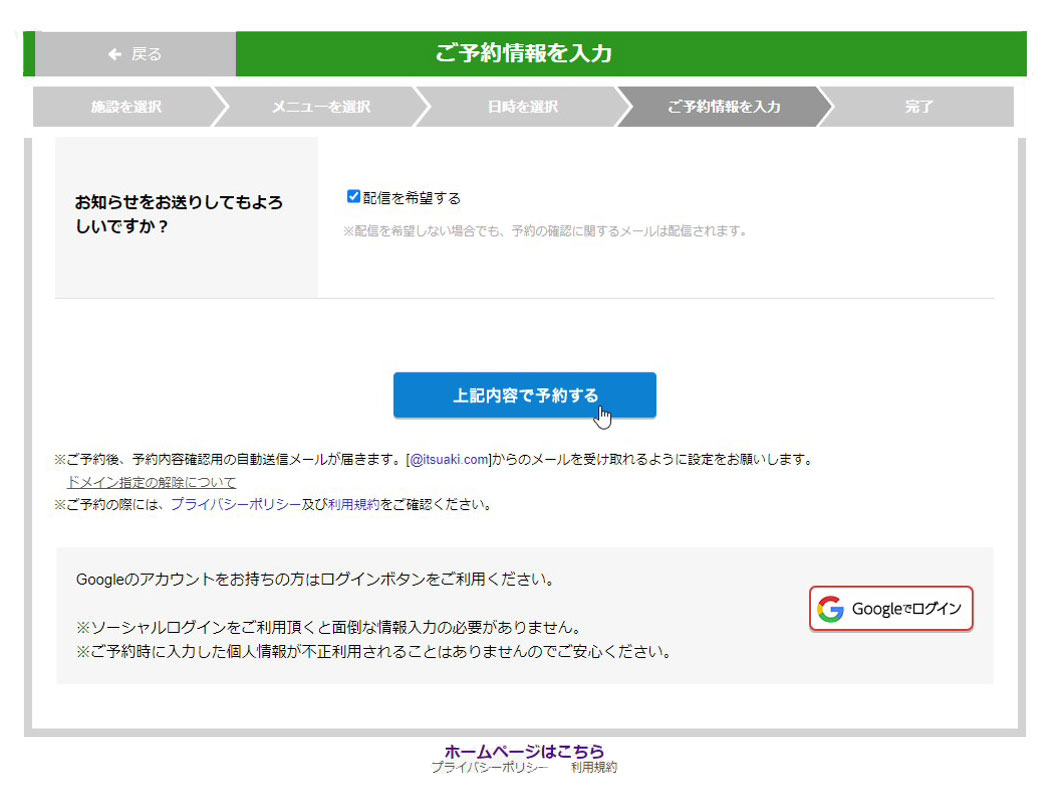The height and width of the screenshot is (800, 1050).
Task: Uncheck the 配信を希望する checkbox
Action: point(353,197)
